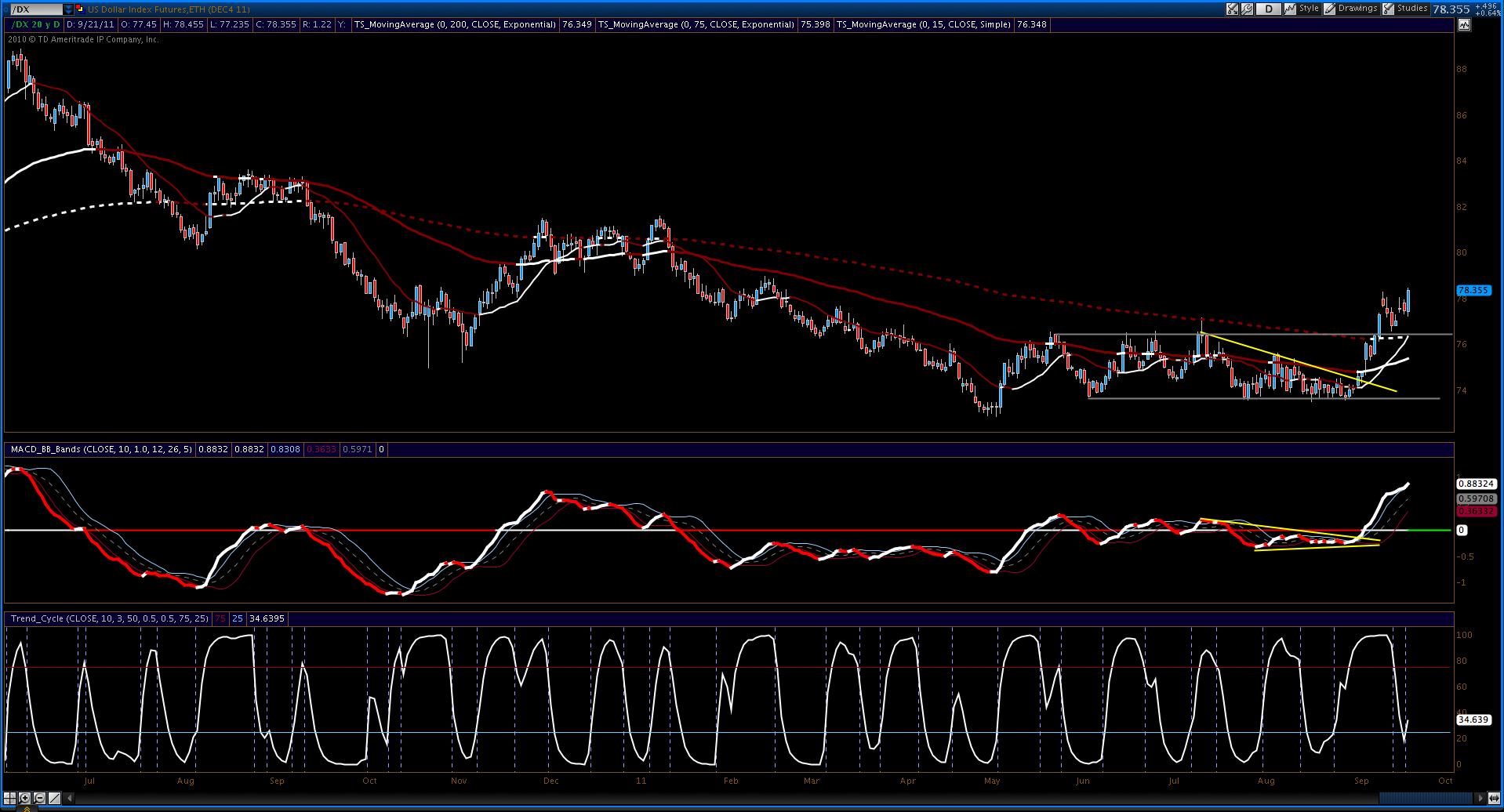Open the Drawings menu
Viewport: 1504px width, 812px height.
click(x=1351, y=9)
